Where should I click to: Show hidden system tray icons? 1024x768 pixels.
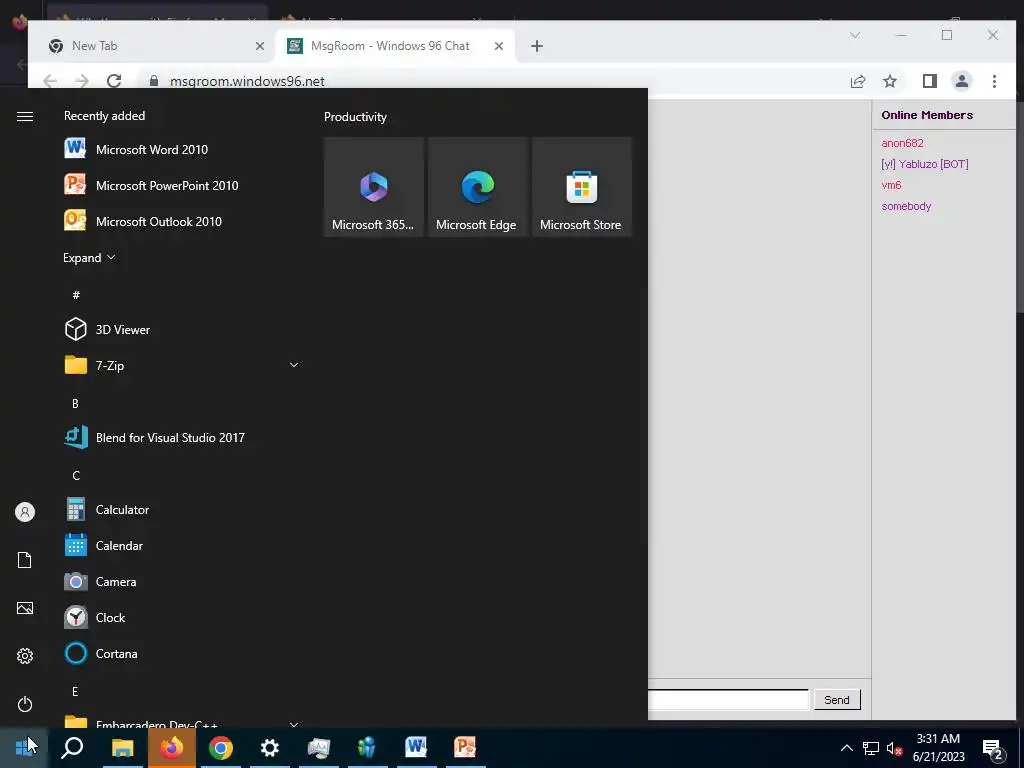point(846,748)
